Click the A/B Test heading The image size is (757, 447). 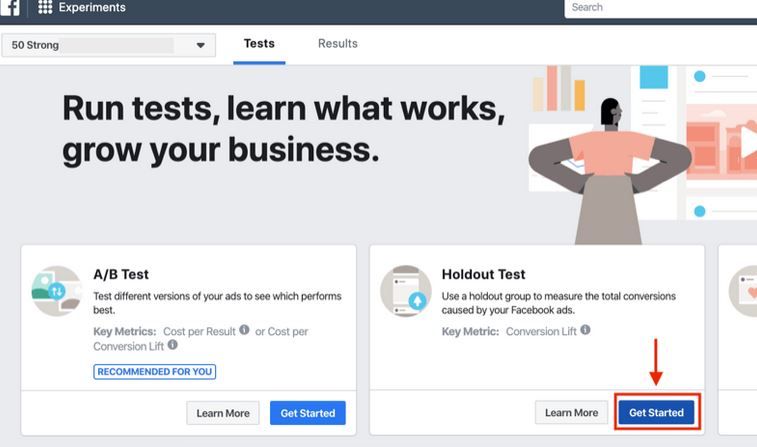pos(121,274)
